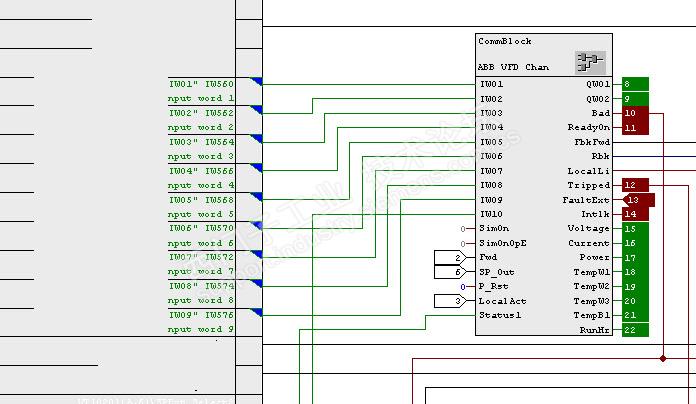Select the SimOnOpE input pin
Screen dimensions: 696x404
coord(503,243)
